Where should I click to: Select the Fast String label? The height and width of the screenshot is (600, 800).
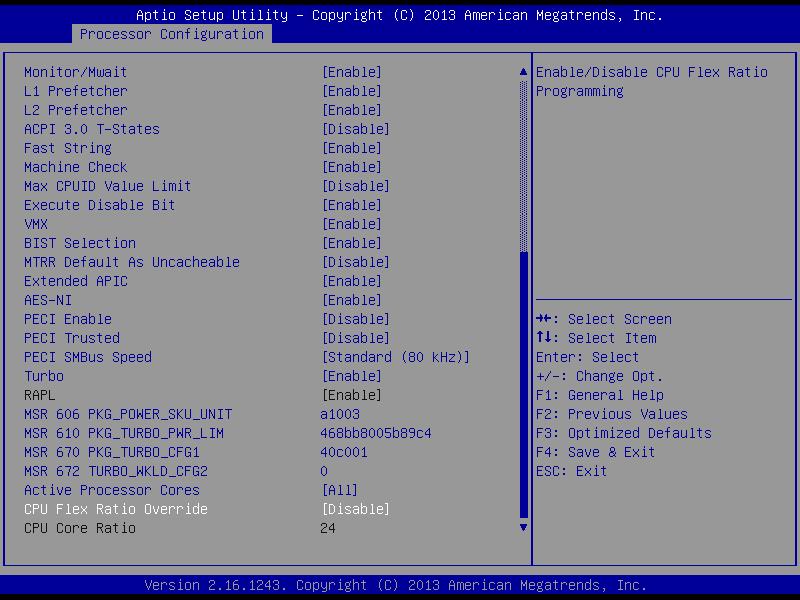68,148
